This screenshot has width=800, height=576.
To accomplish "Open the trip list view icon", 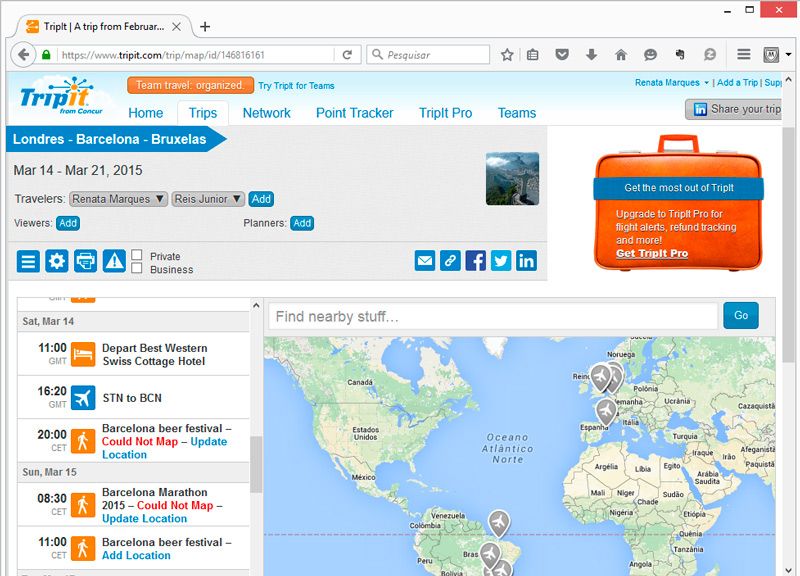I will tap(29, 261).
